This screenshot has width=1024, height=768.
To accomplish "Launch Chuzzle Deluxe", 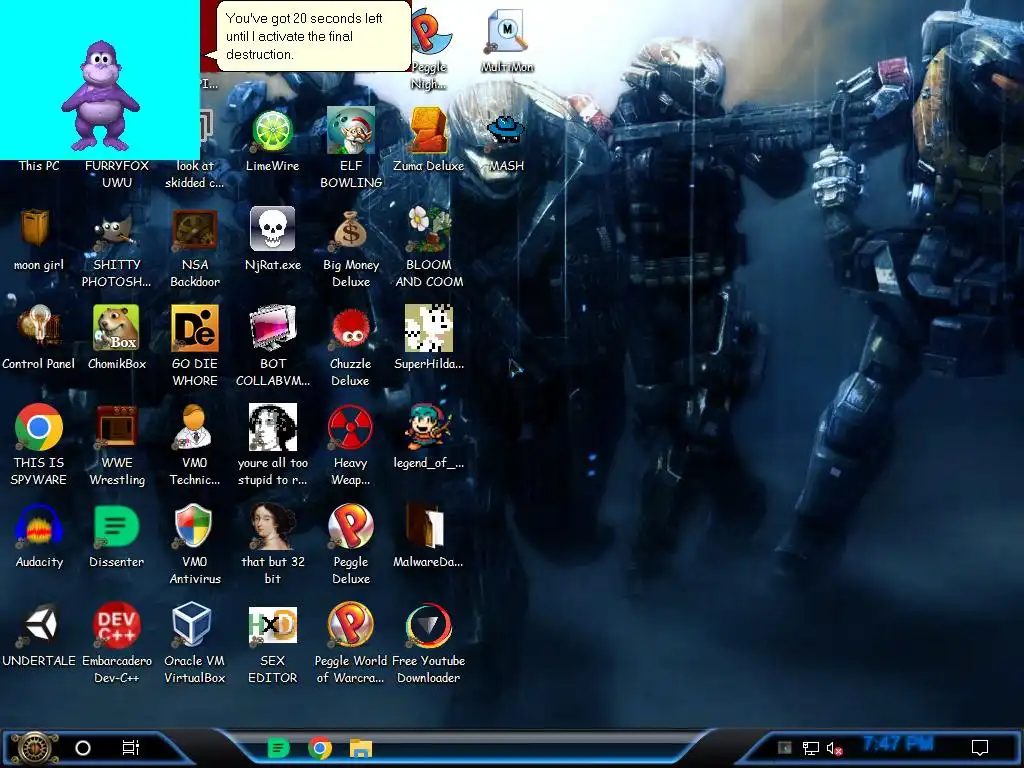I will 351,328.
